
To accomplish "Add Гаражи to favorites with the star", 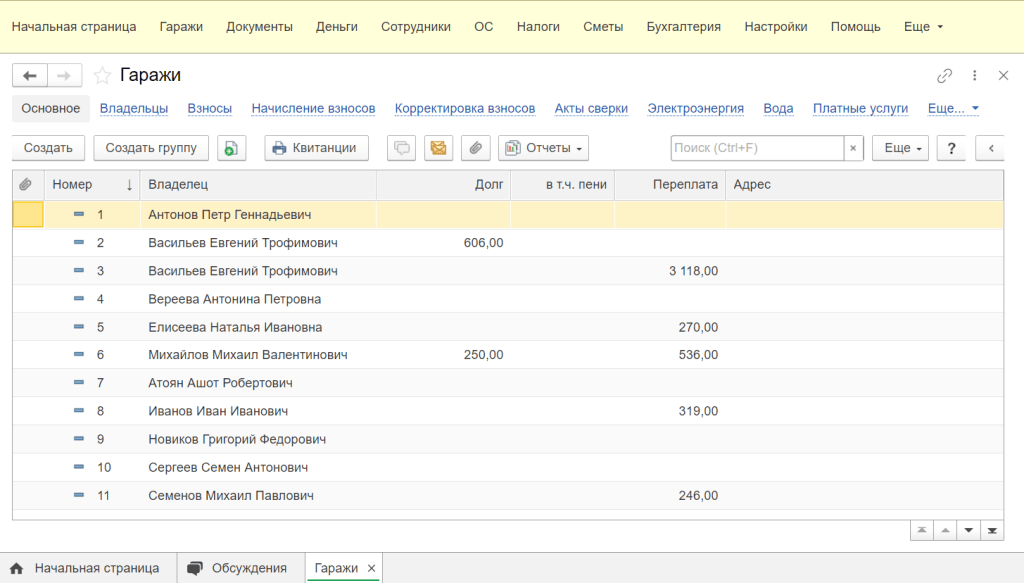I will click(101, 76).
